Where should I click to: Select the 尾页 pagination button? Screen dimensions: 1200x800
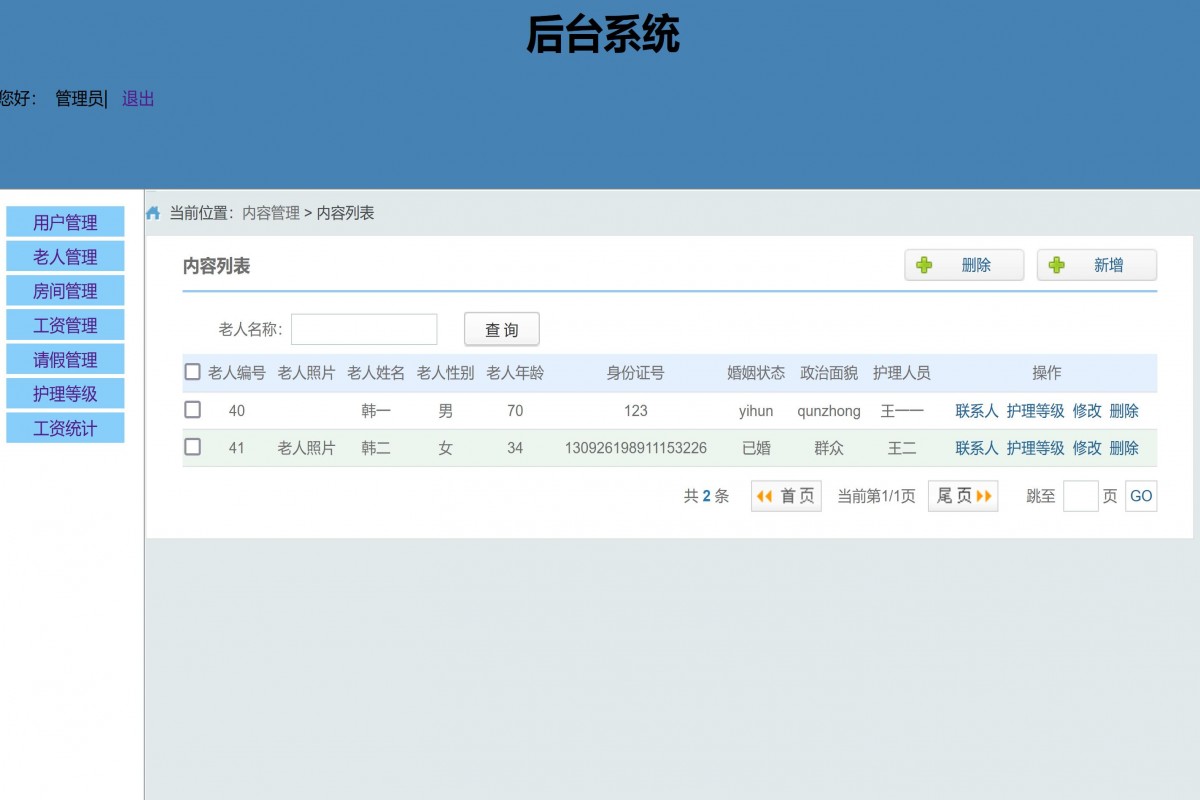click(962, 495)
